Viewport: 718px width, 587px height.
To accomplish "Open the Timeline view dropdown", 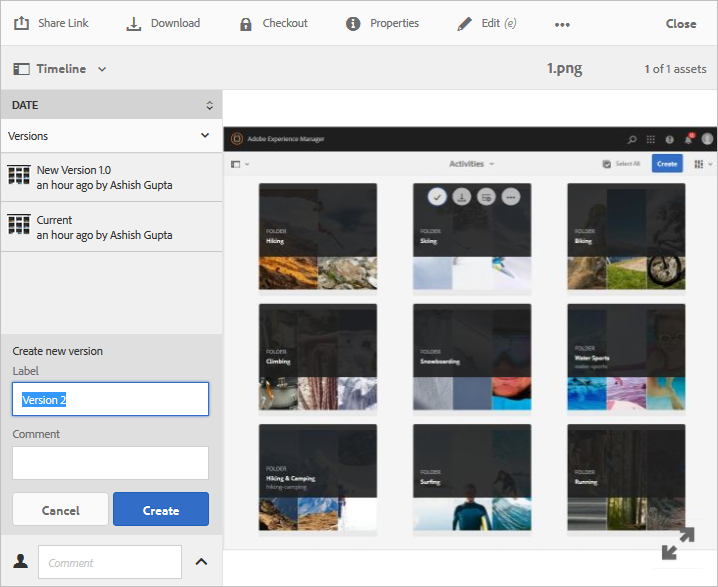I will pyautogui.click(x=102, y=69).
